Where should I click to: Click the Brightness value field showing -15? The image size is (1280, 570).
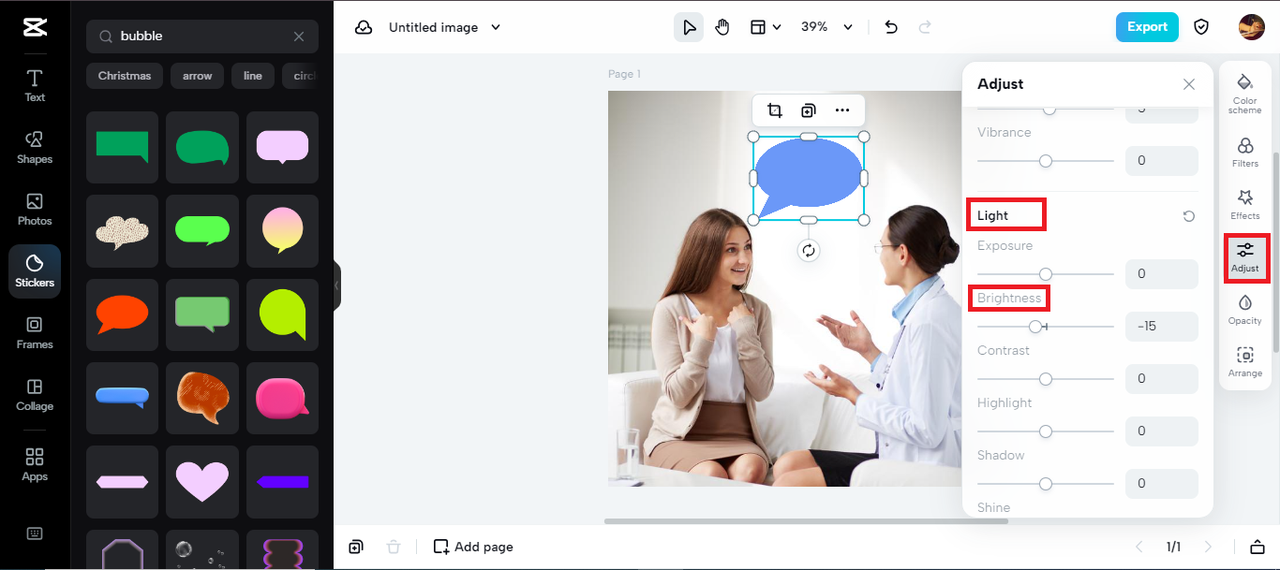pos(1161,326)
